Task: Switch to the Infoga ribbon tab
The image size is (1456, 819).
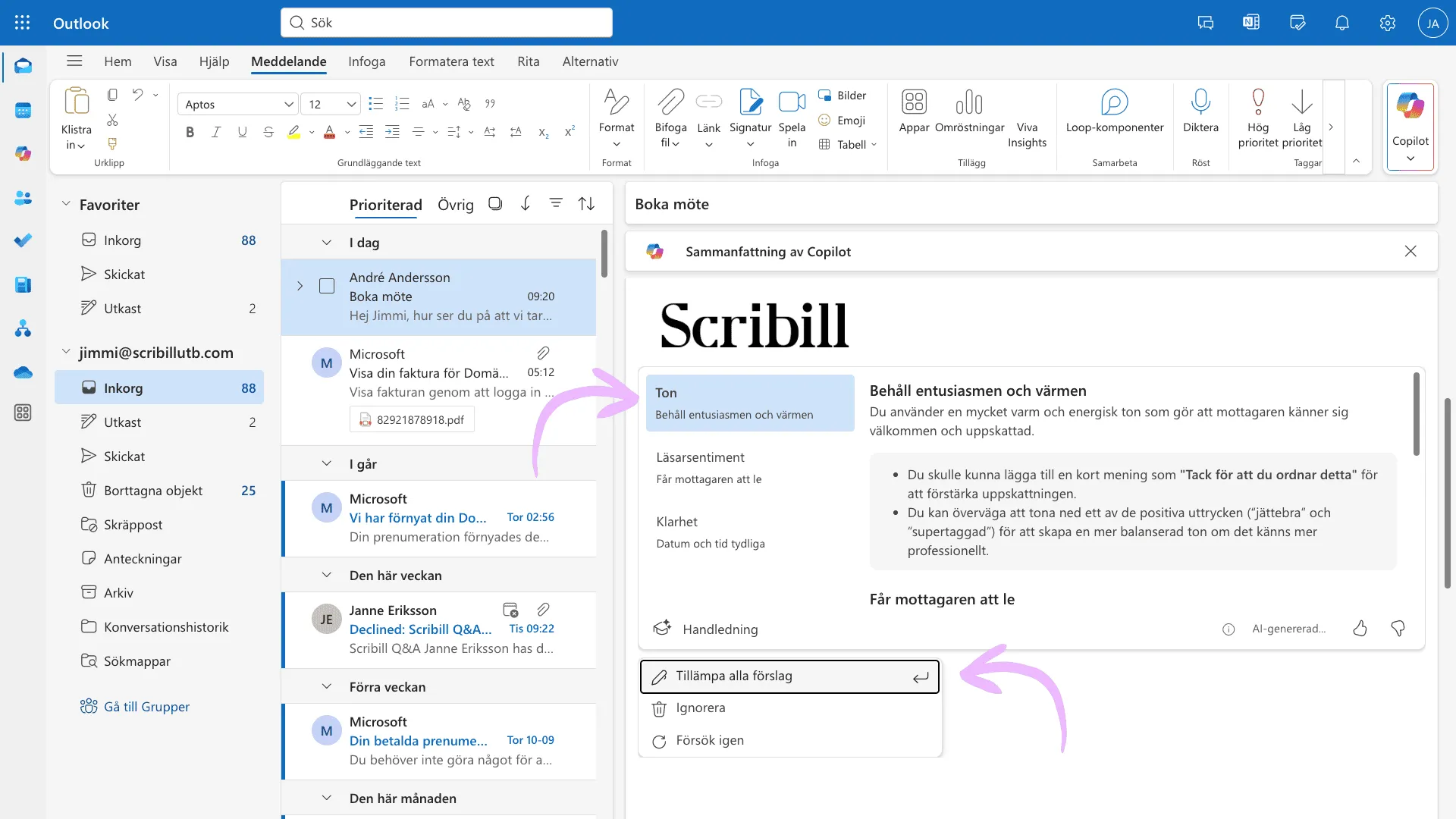Action: pyautogui.click(x=366, y=61)
